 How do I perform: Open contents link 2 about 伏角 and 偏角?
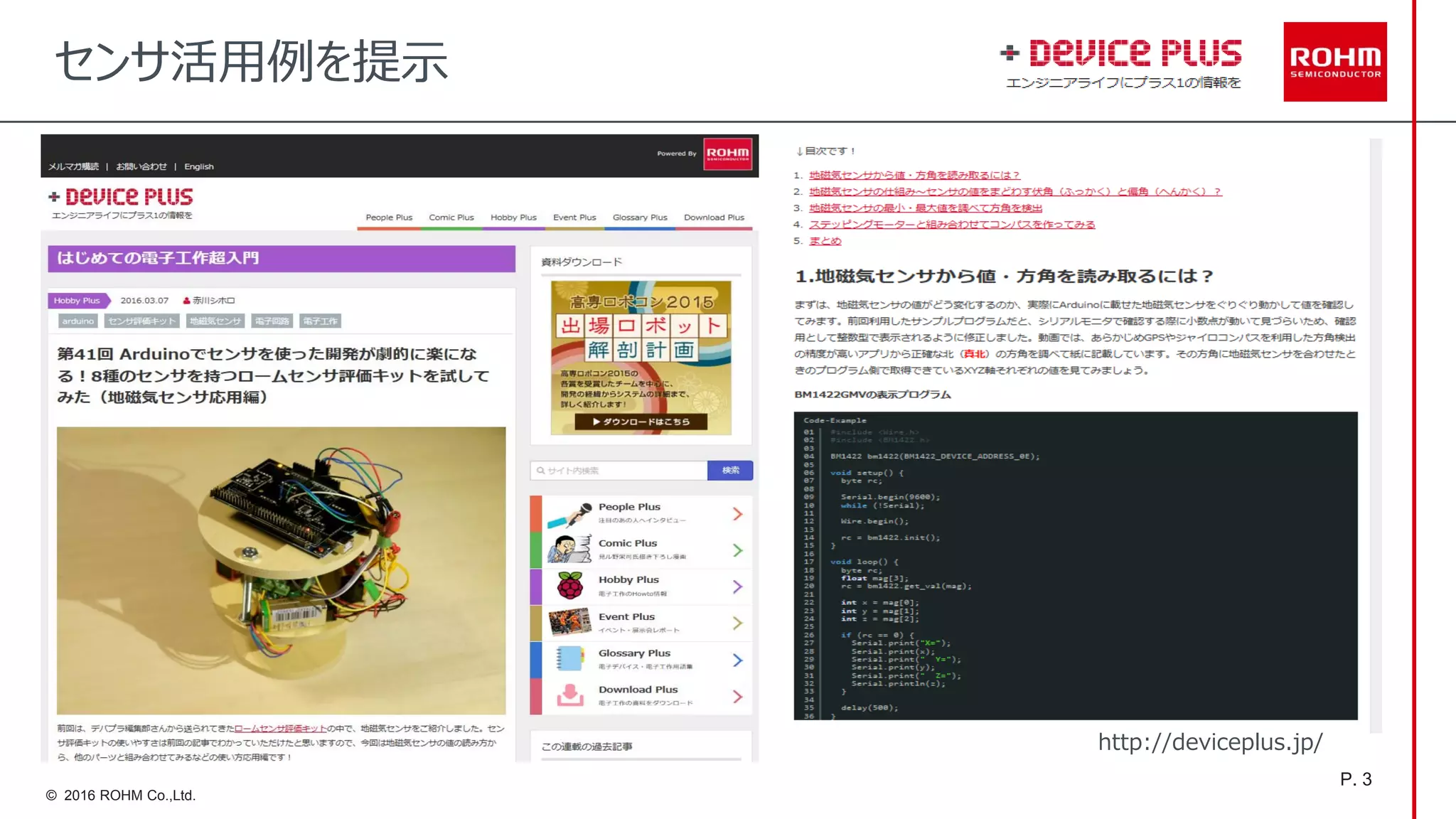1015,192
